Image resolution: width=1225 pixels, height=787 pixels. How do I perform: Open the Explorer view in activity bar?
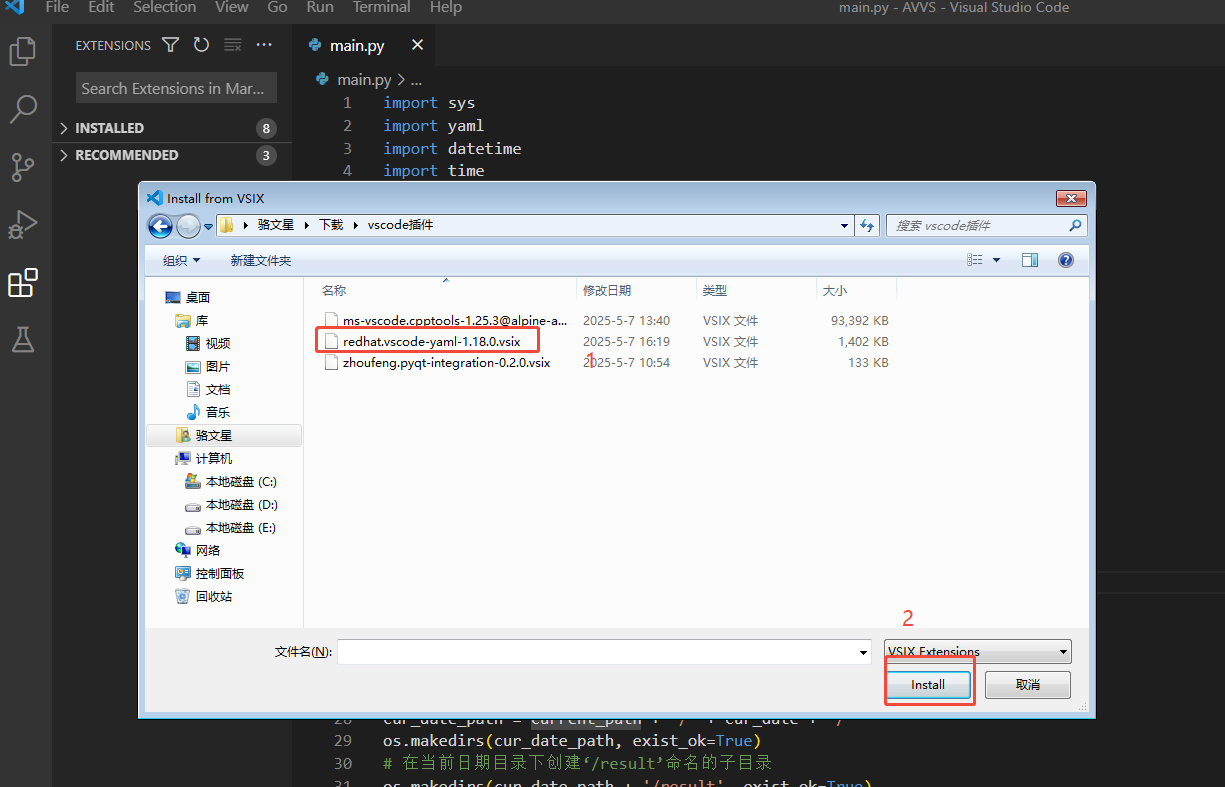pos(22,50)
